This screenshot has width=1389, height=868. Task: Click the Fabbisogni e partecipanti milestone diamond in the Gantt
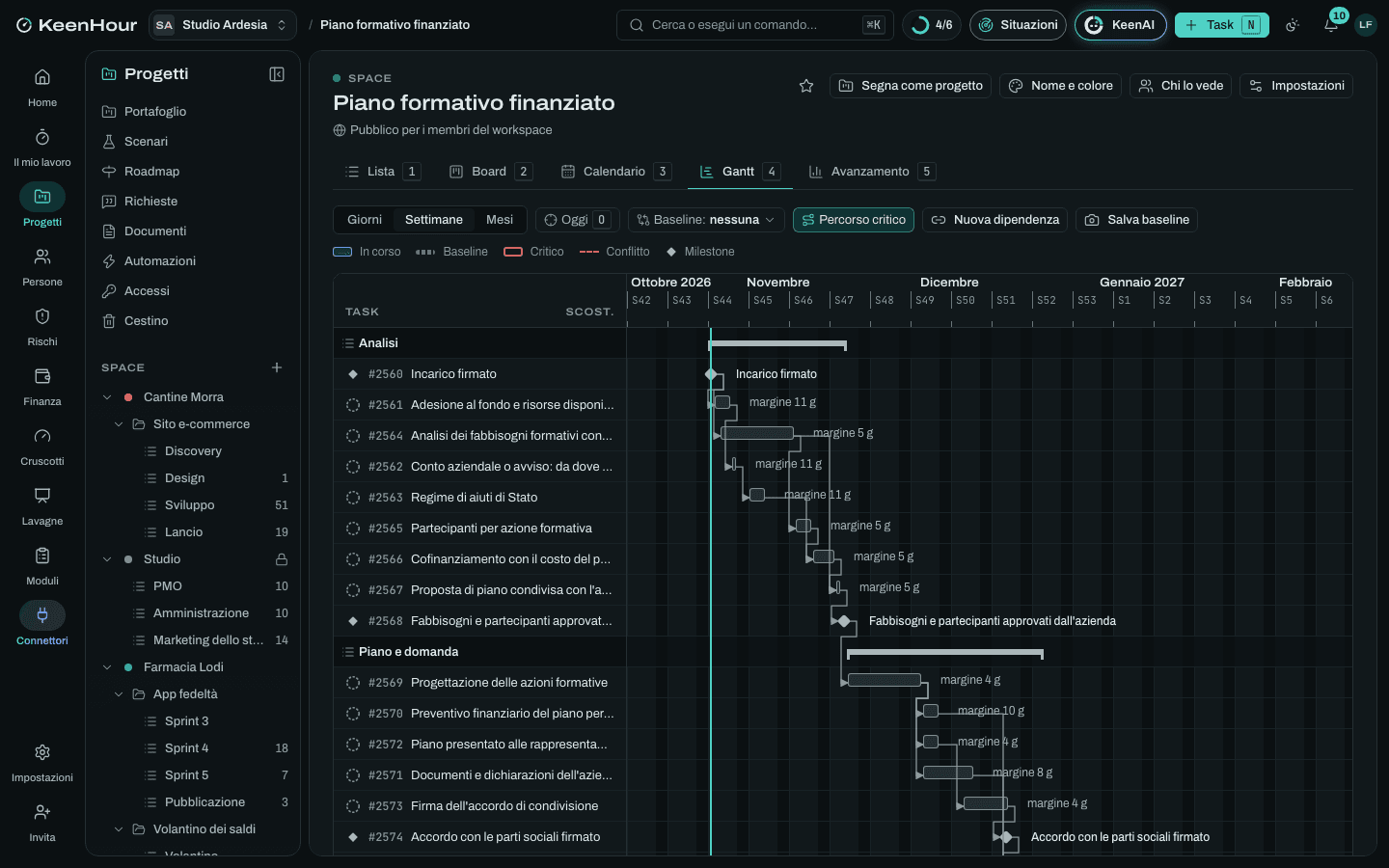(x=844, y=621)
